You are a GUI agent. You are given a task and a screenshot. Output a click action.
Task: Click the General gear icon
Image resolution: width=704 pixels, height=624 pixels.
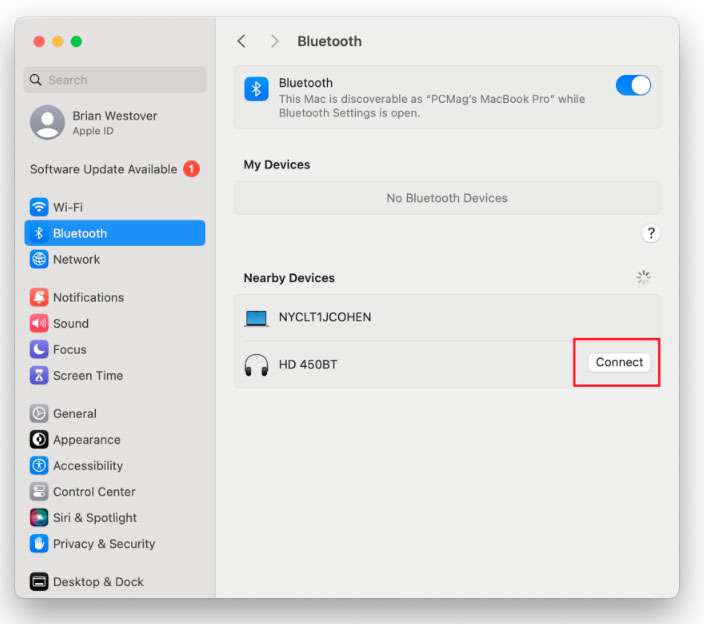tap(39, 413)
